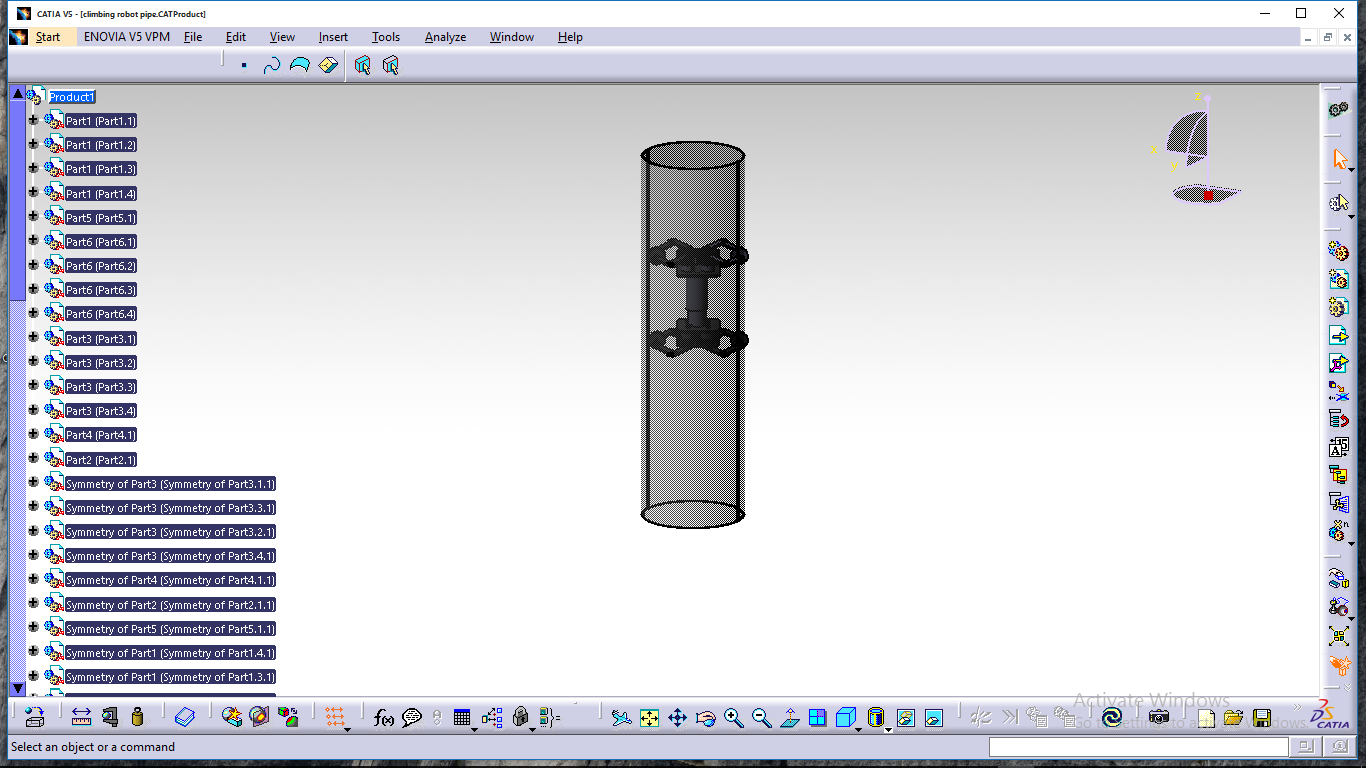Expand the Part1 (Part1.1) tree node
Image resolution: width=1366 pixels, height=768 pixels.
coord(33,120)
